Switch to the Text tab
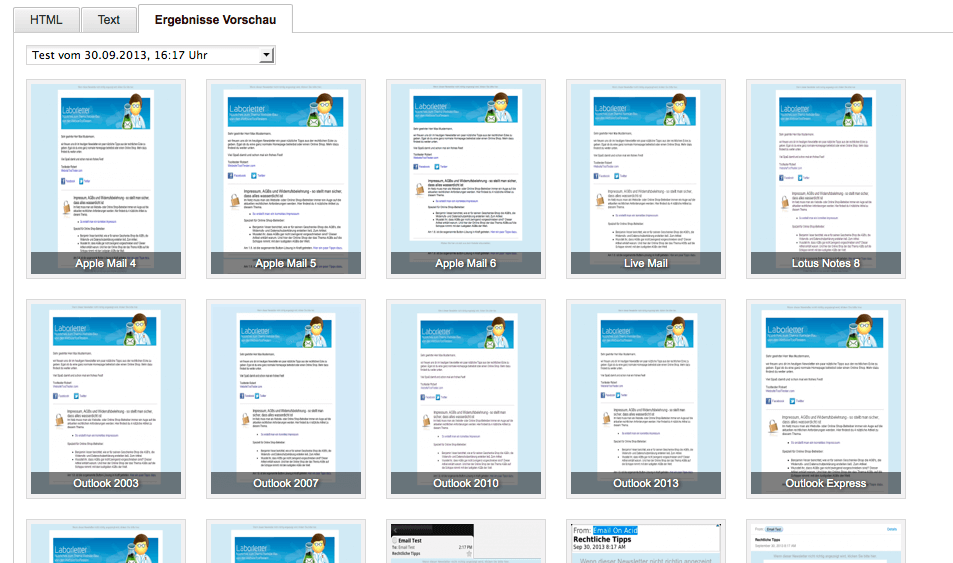This screenshot has height=563, width=953. coord(109,20)
